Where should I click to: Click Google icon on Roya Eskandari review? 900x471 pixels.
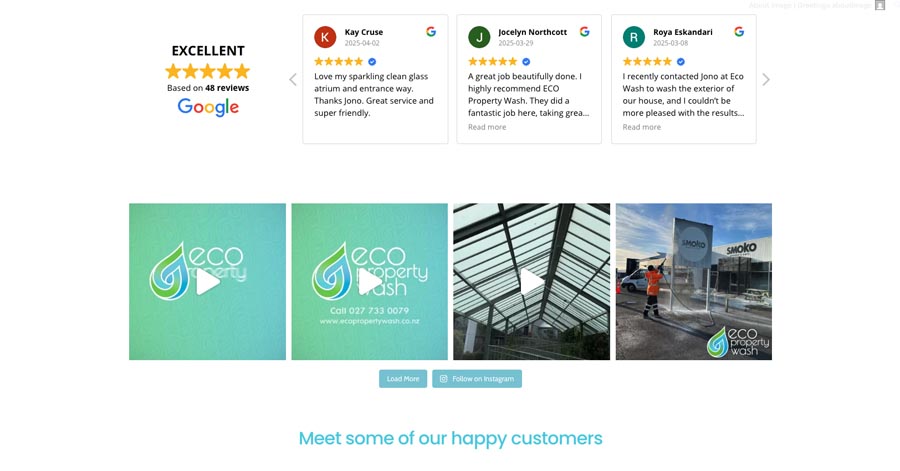coord(739,32)
